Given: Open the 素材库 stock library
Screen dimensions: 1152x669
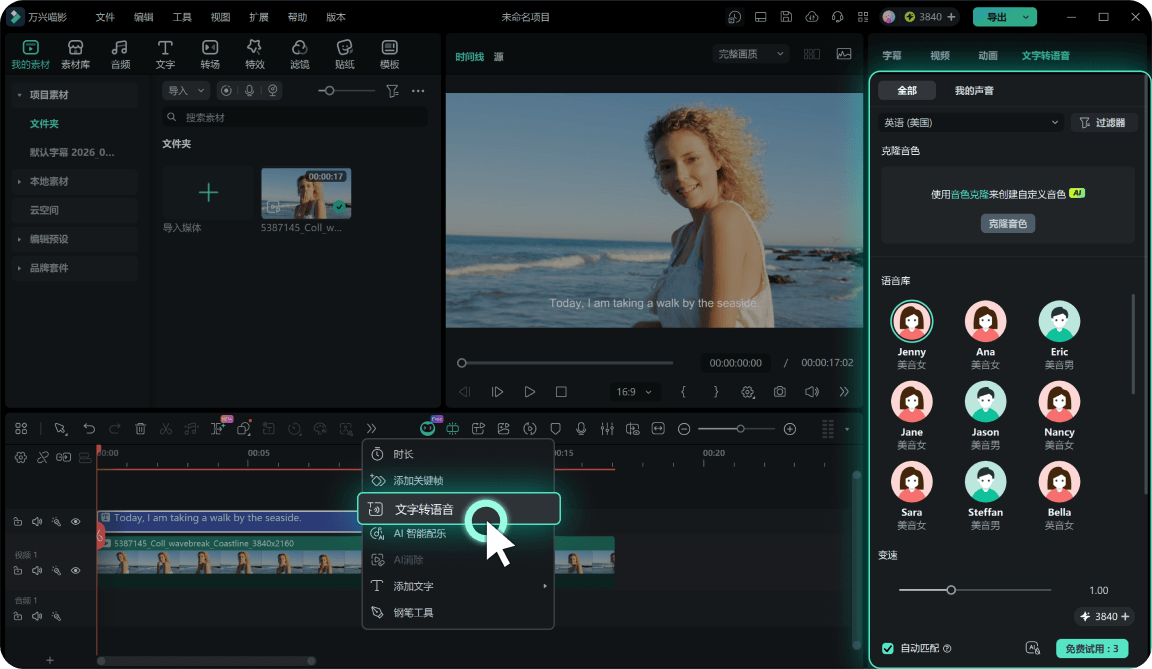Looking at the screenshot, I should 75,54.
